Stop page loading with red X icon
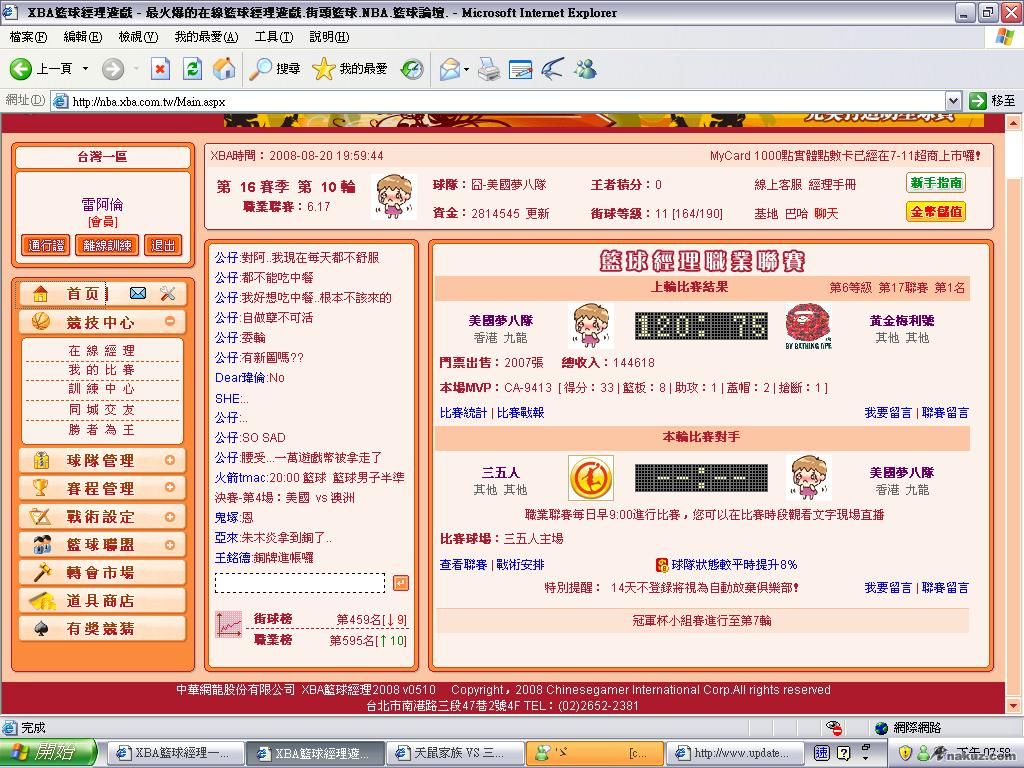The image size is (1024, 768). (160, 69)
